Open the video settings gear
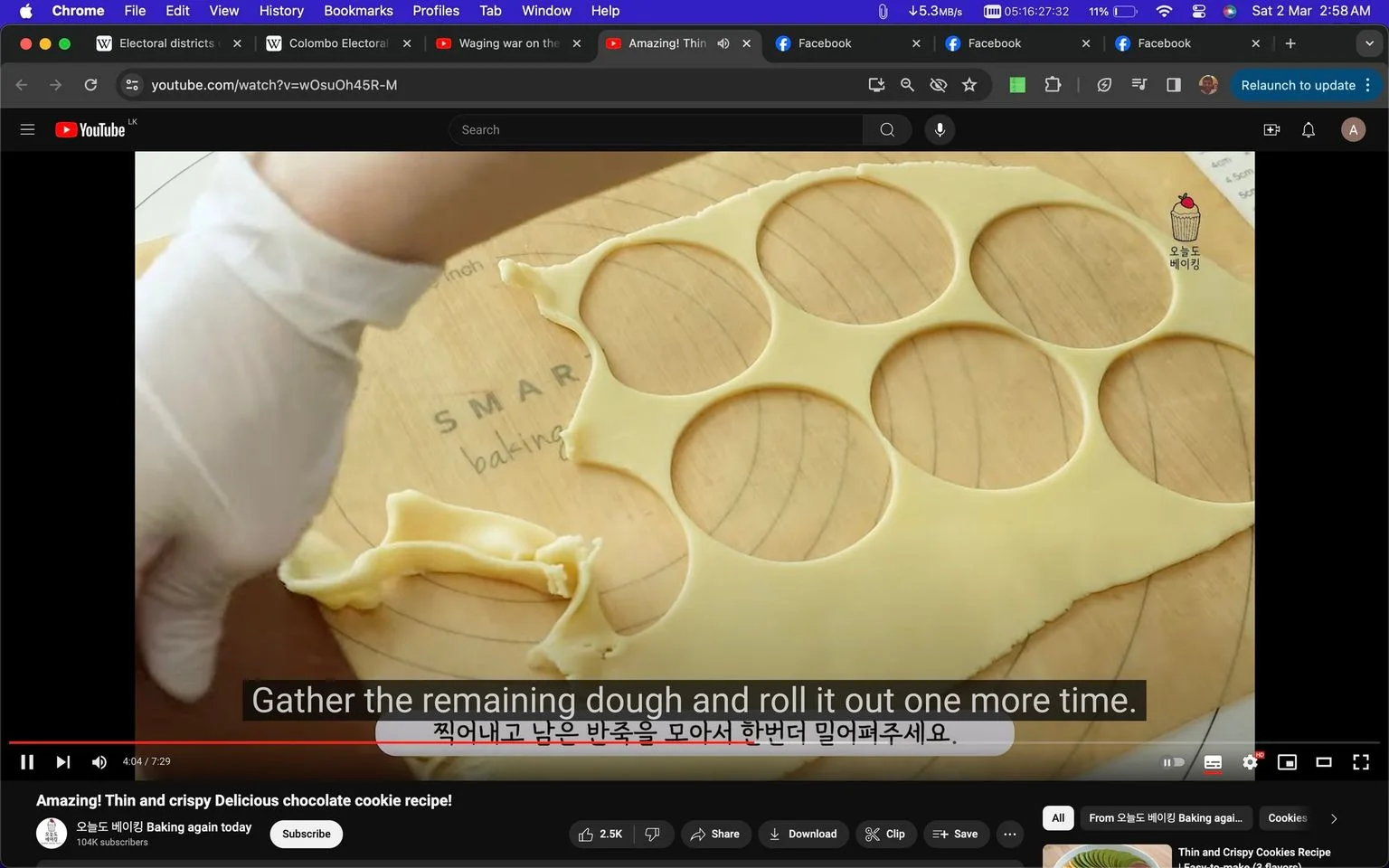Image resolution: width=1389 pixels, height=868 pixels. 1250,762
